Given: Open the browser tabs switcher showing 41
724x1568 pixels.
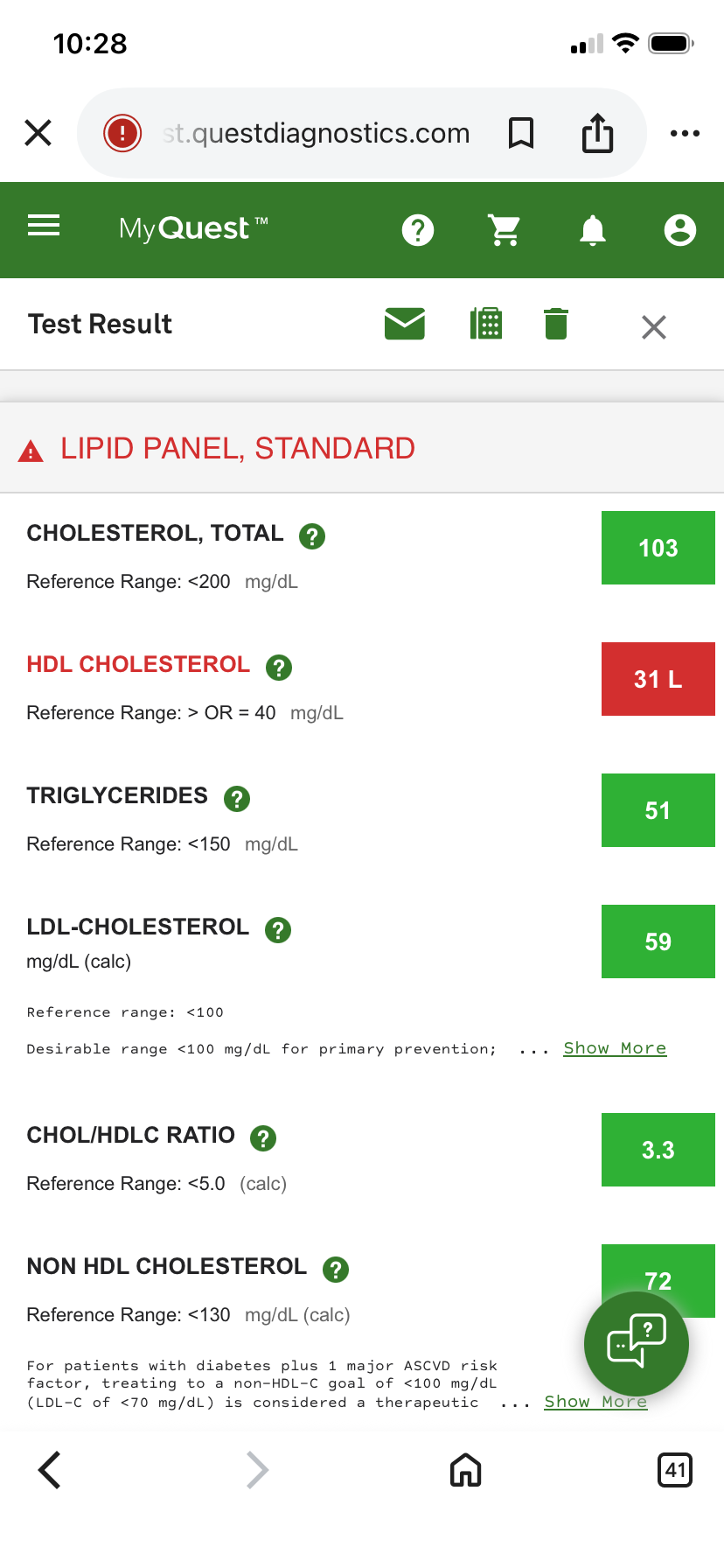Looking at the screenshot, I should (x=674, y=1470).
